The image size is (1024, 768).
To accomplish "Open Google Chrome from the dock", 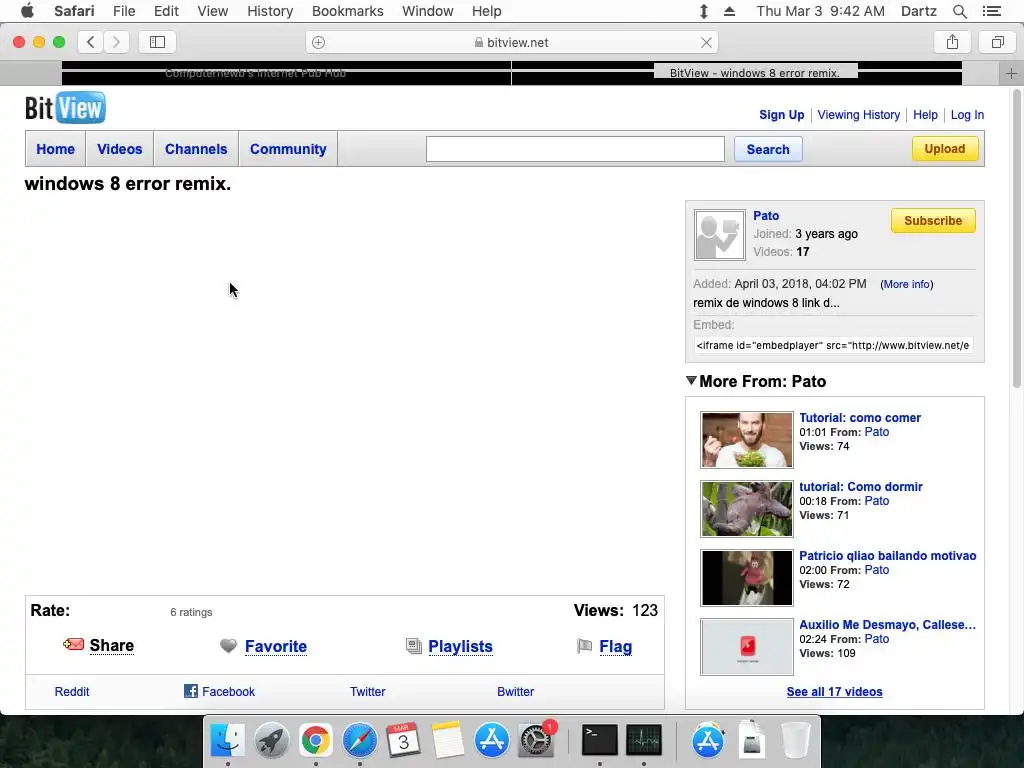I will coord(315,740).
